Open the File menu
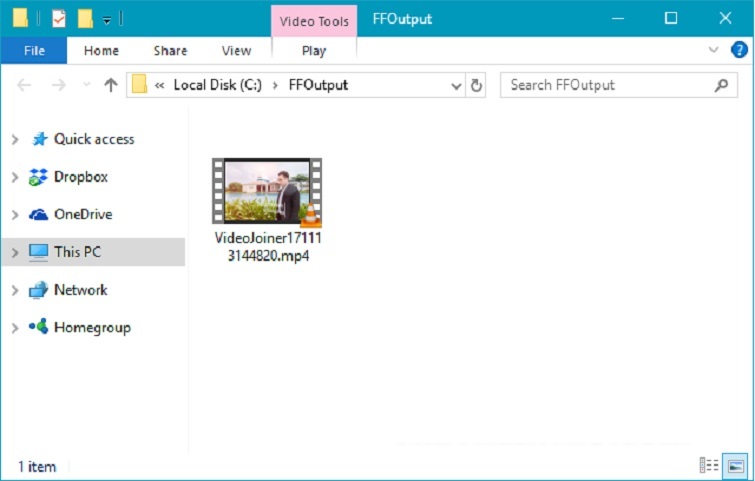 34,51
